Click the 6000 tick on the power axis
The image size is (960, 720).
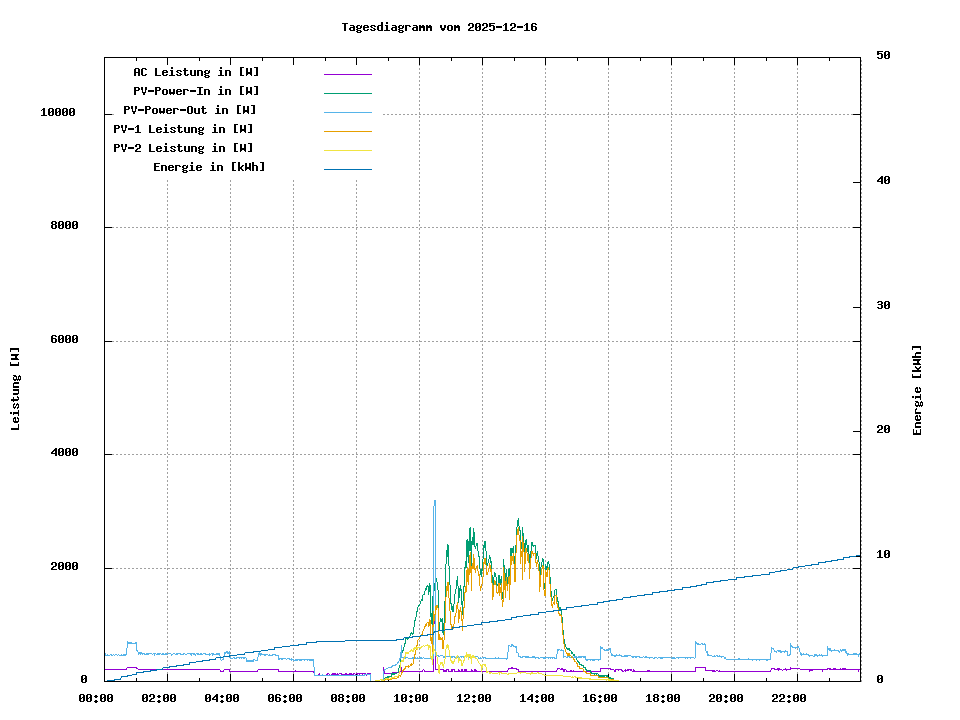pos(64,340)
